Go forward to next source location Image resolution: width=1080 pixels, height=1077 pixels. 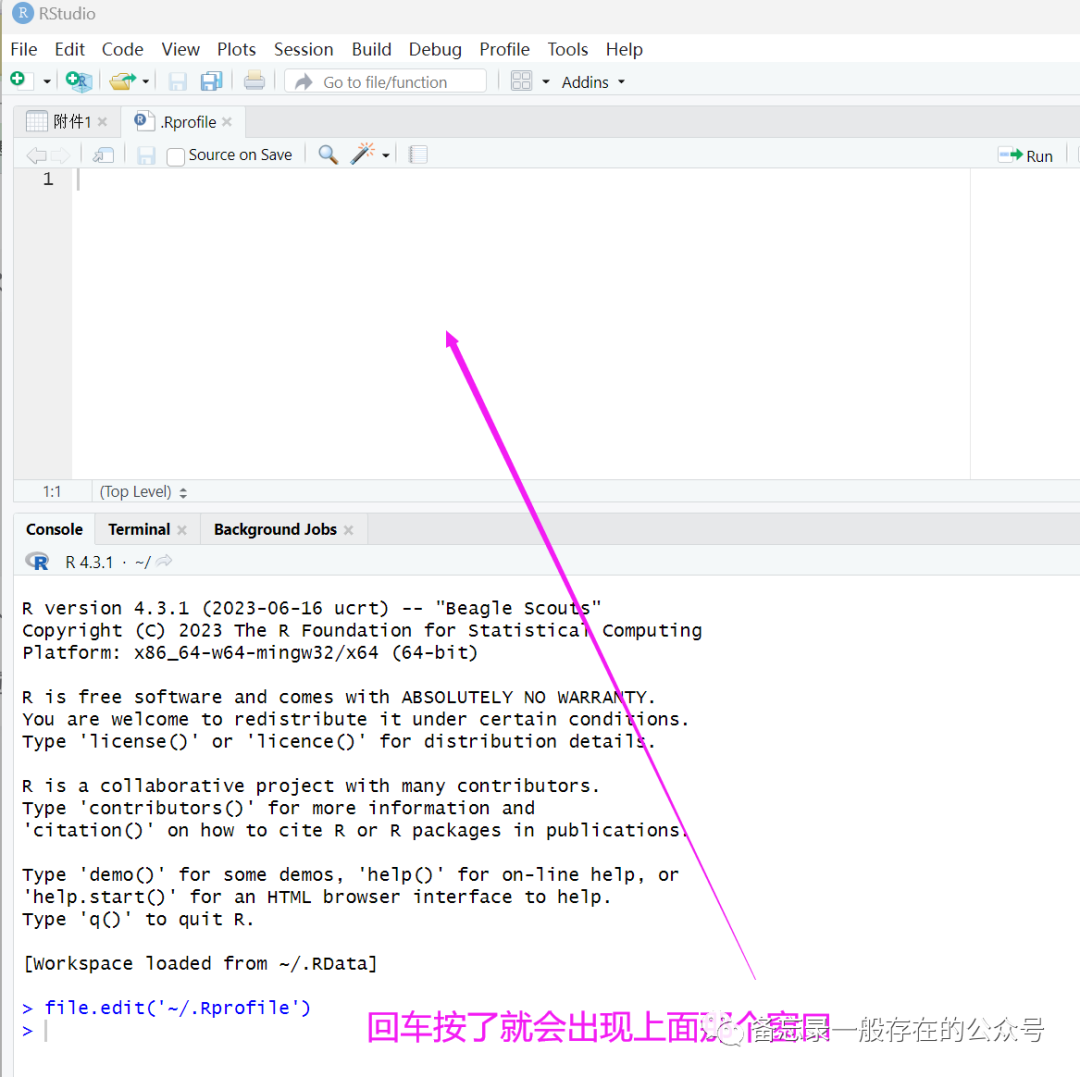pos(61,155)
